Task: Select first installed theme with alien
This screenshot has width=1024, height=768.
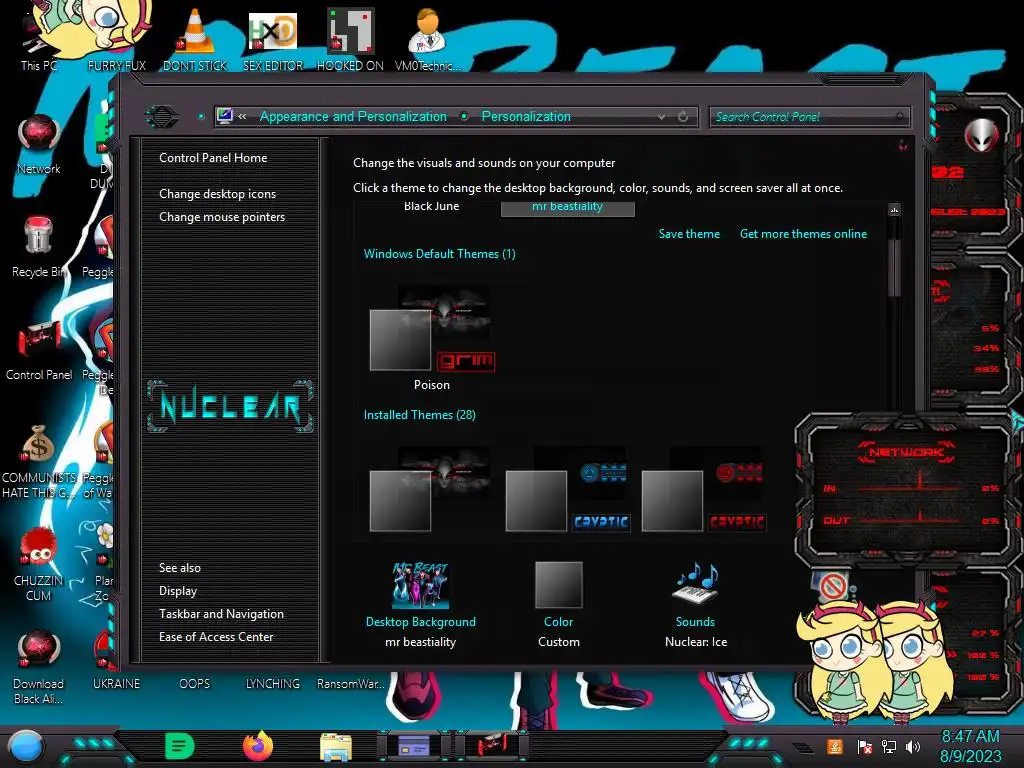Action: click(432, 490)
